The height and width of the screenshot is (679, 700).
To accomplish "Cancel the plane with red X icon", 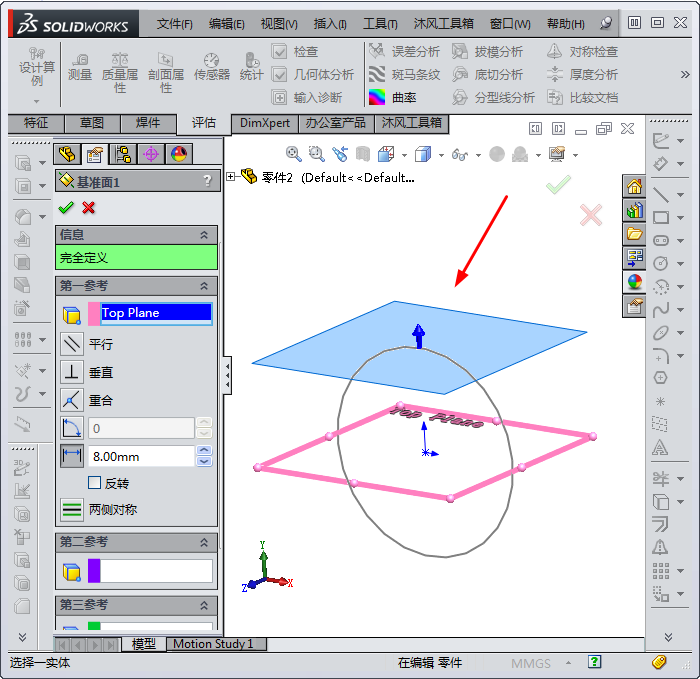I will pos(89,207).
